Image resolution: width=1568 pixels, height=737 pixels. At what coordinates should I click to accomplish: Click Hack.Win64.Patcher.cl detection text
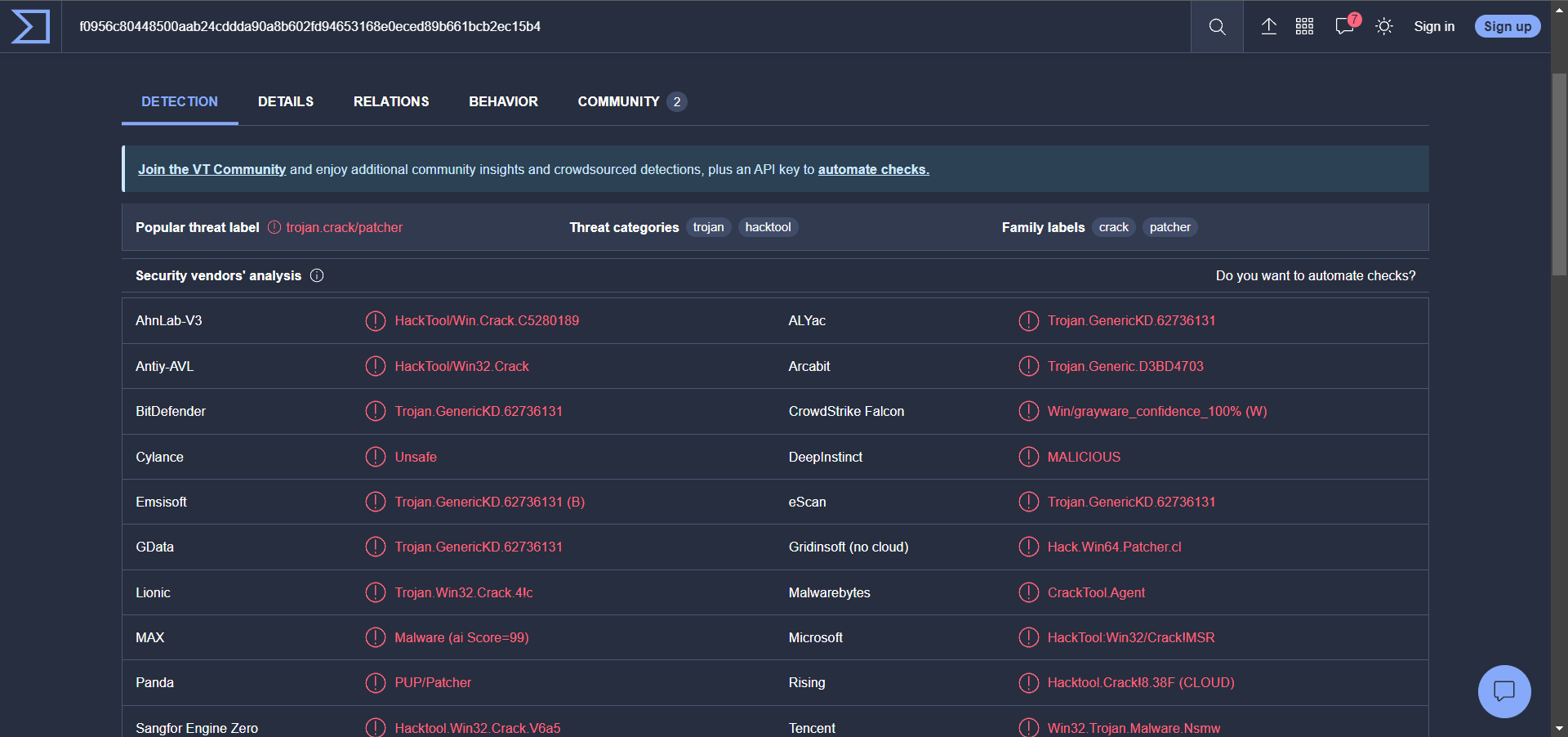point(1114,547)
